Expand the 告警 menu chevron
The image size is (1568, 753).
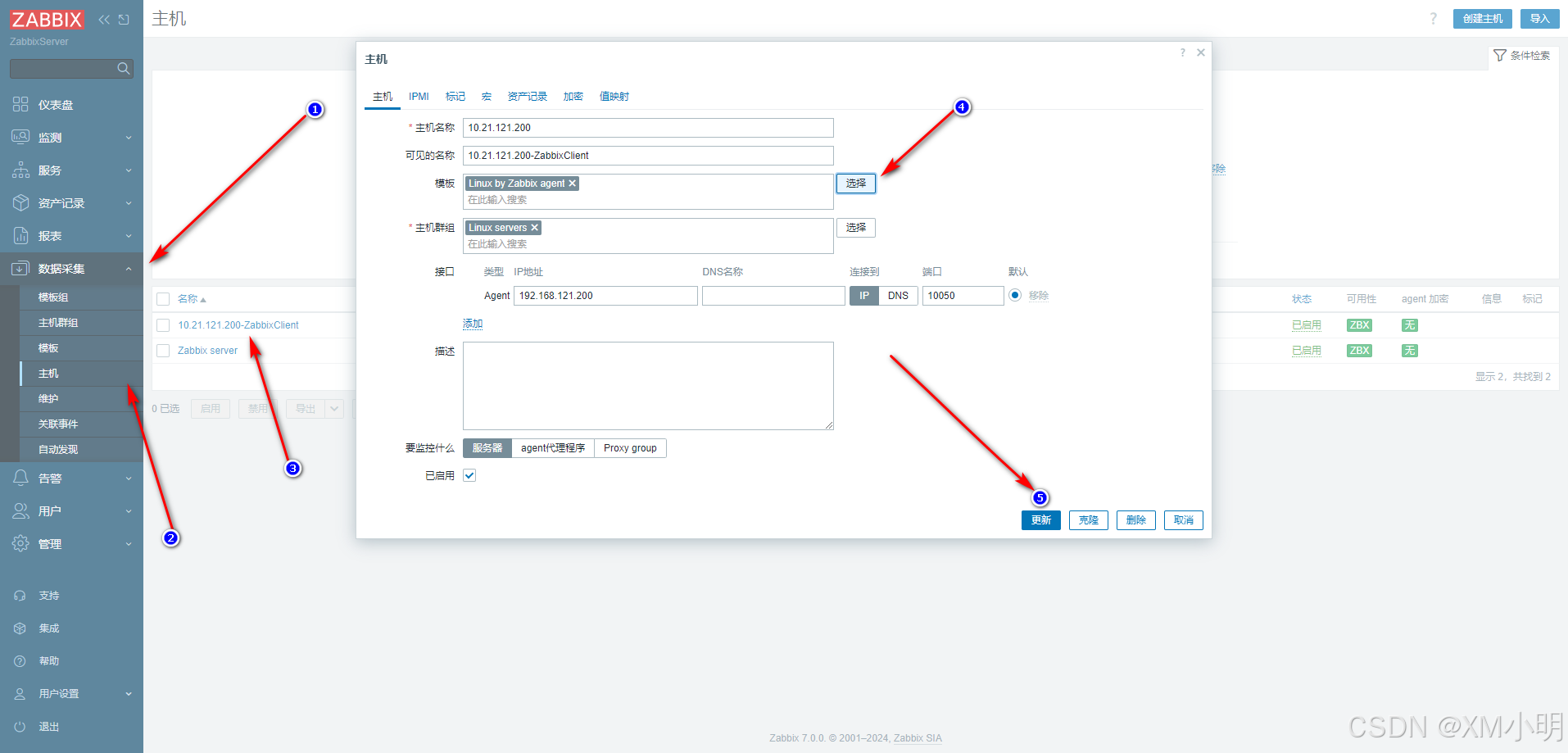click(129, 479)
